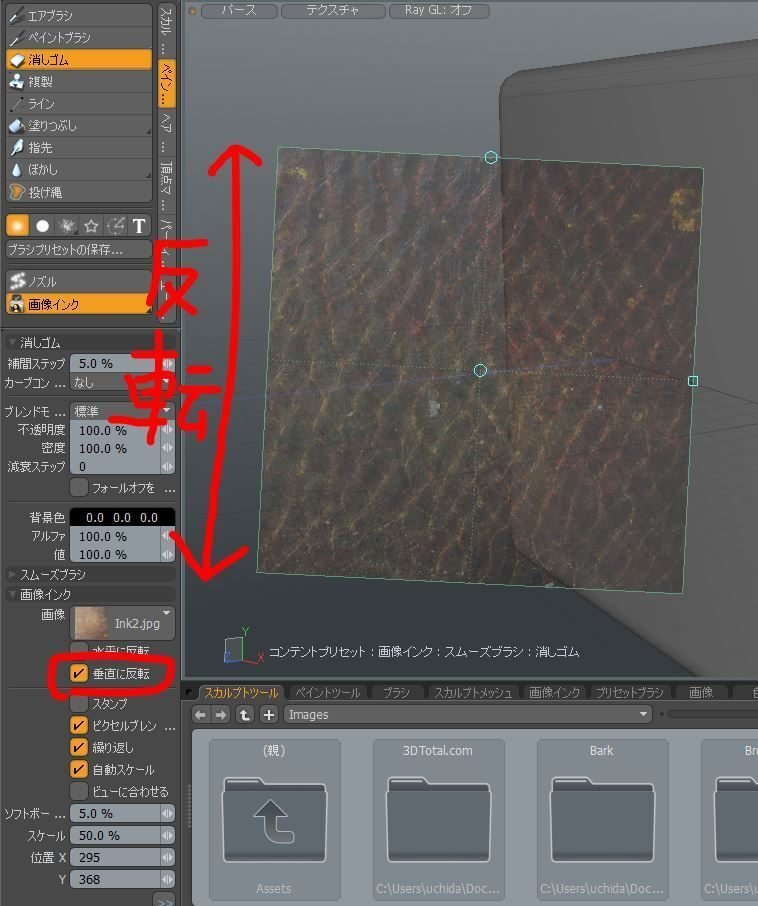Select the 投げ縄 lasso tool
Screen dimensions: 758x906
point(79,192)
